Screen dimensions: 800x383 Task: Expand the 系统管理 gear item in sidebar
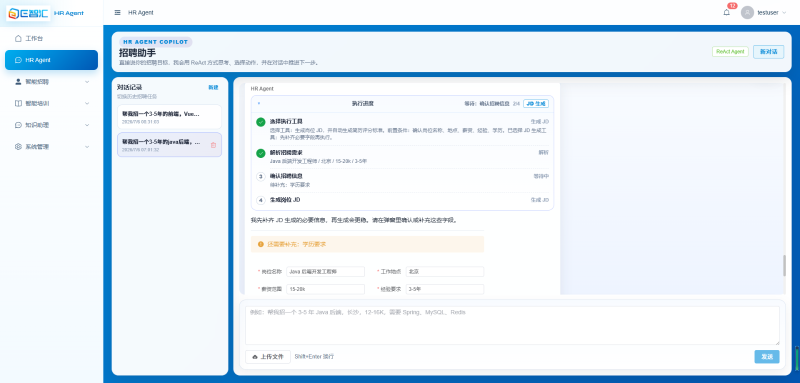pyautogui.click(x=52, y=146)
